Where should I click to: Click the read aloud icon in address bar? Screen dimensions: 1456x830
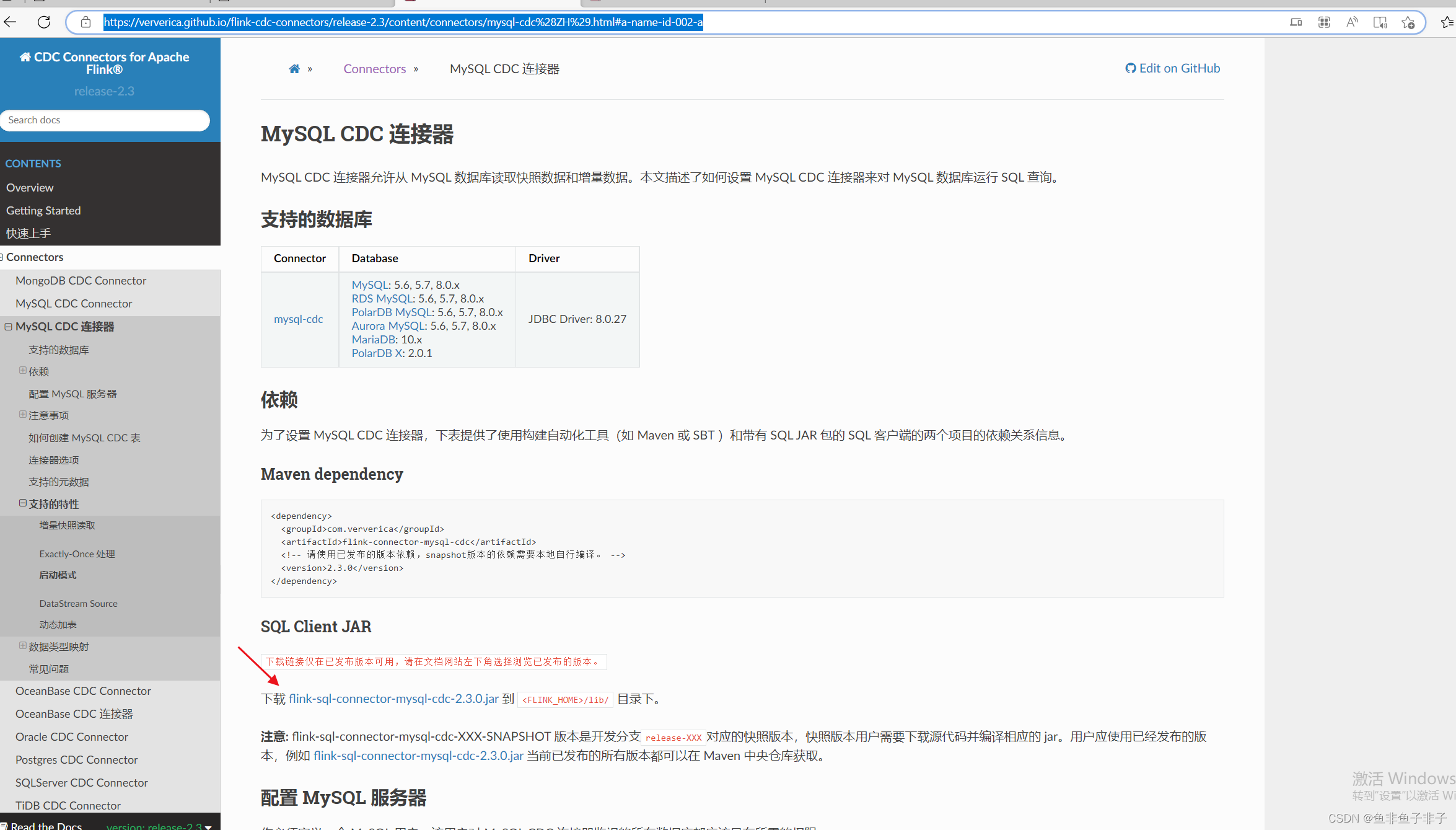click(x=1352, y=22)
